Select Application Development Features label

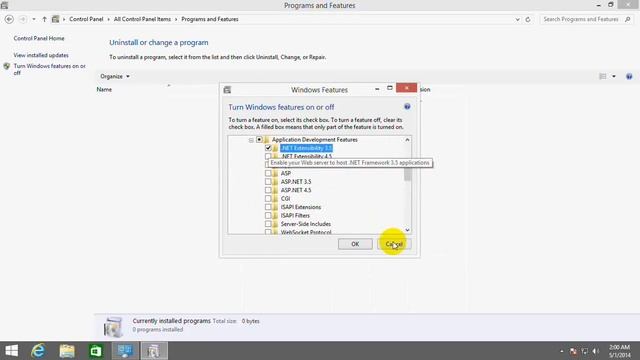click(315, 140)
